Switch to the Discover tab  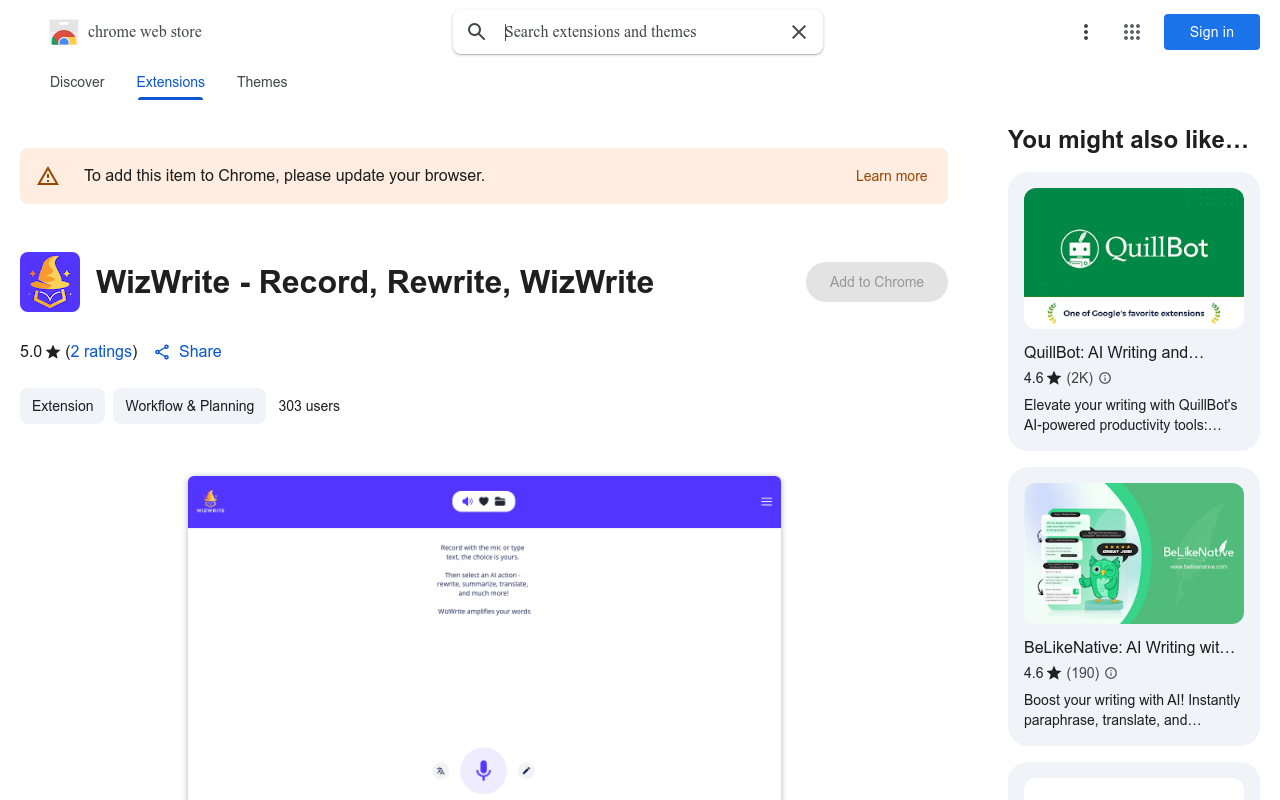point(77,82)
